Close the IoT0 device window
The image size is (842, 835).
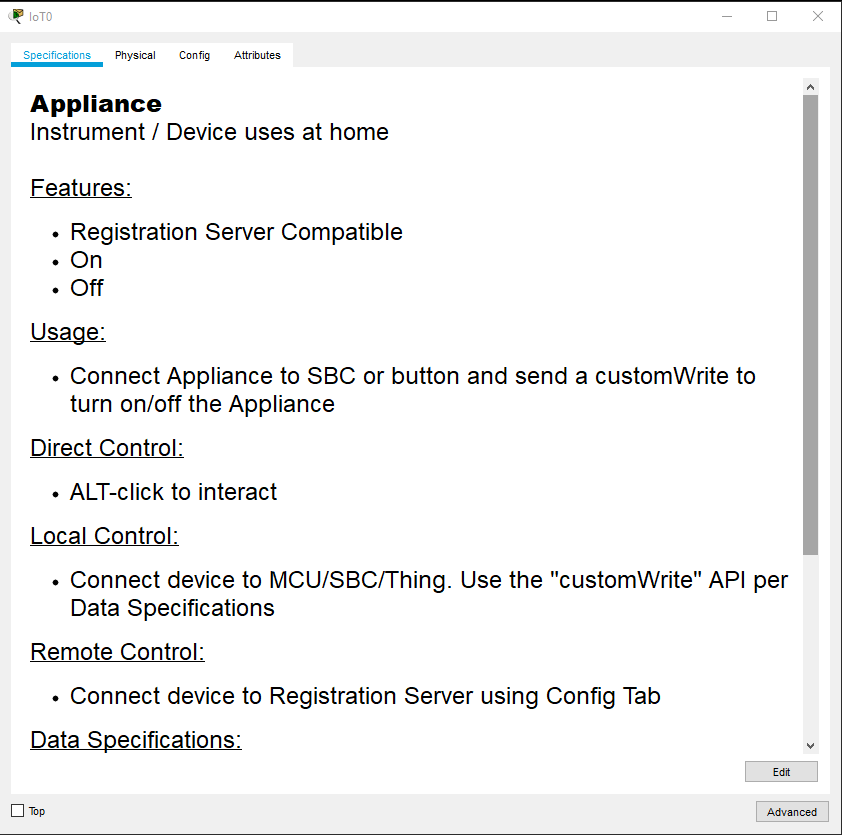817,16
